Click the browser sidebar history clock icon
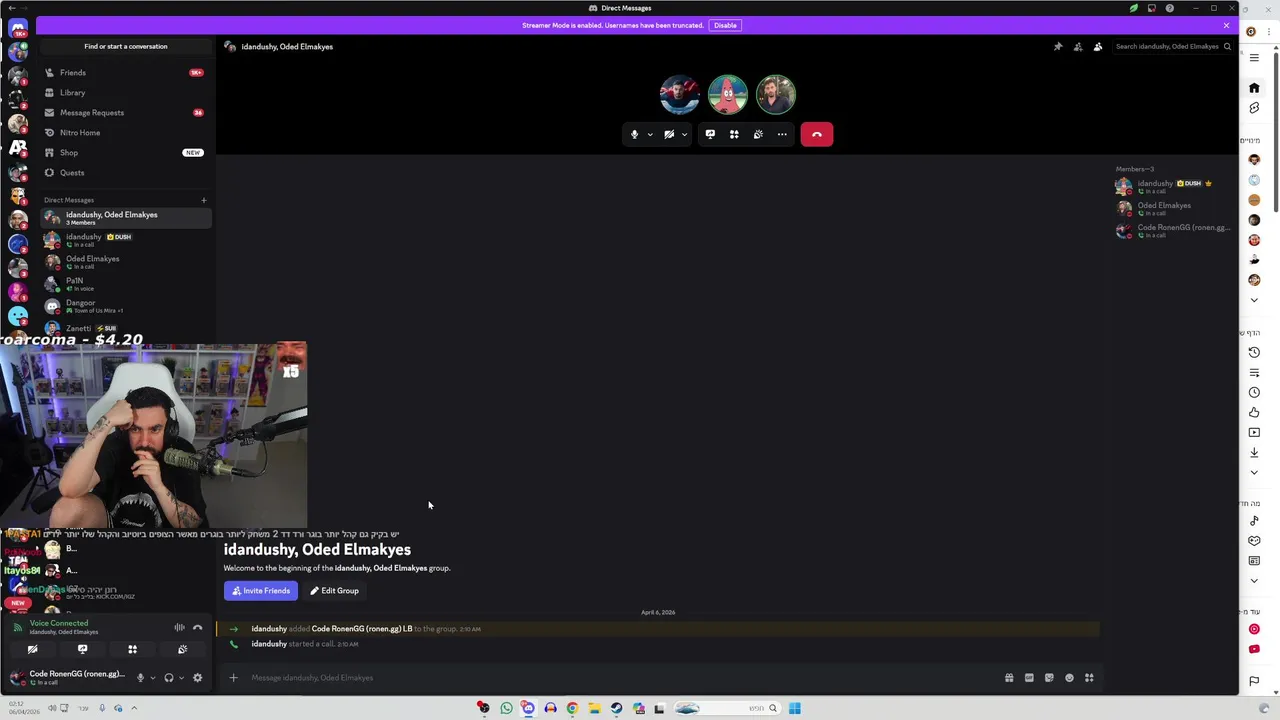1280x720 pixels. (1254, 352)
